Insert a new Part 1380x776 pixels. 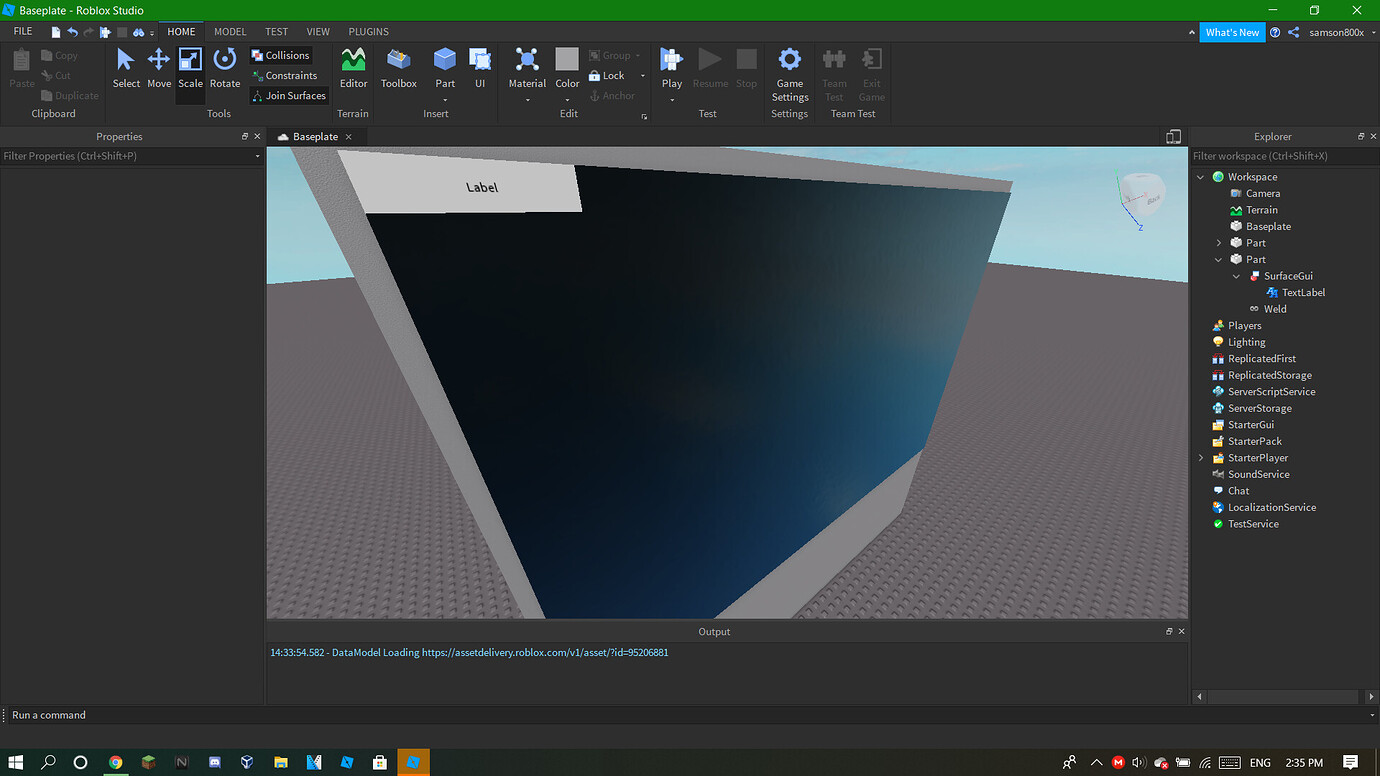pyautogui.click(x=444, y=63)
